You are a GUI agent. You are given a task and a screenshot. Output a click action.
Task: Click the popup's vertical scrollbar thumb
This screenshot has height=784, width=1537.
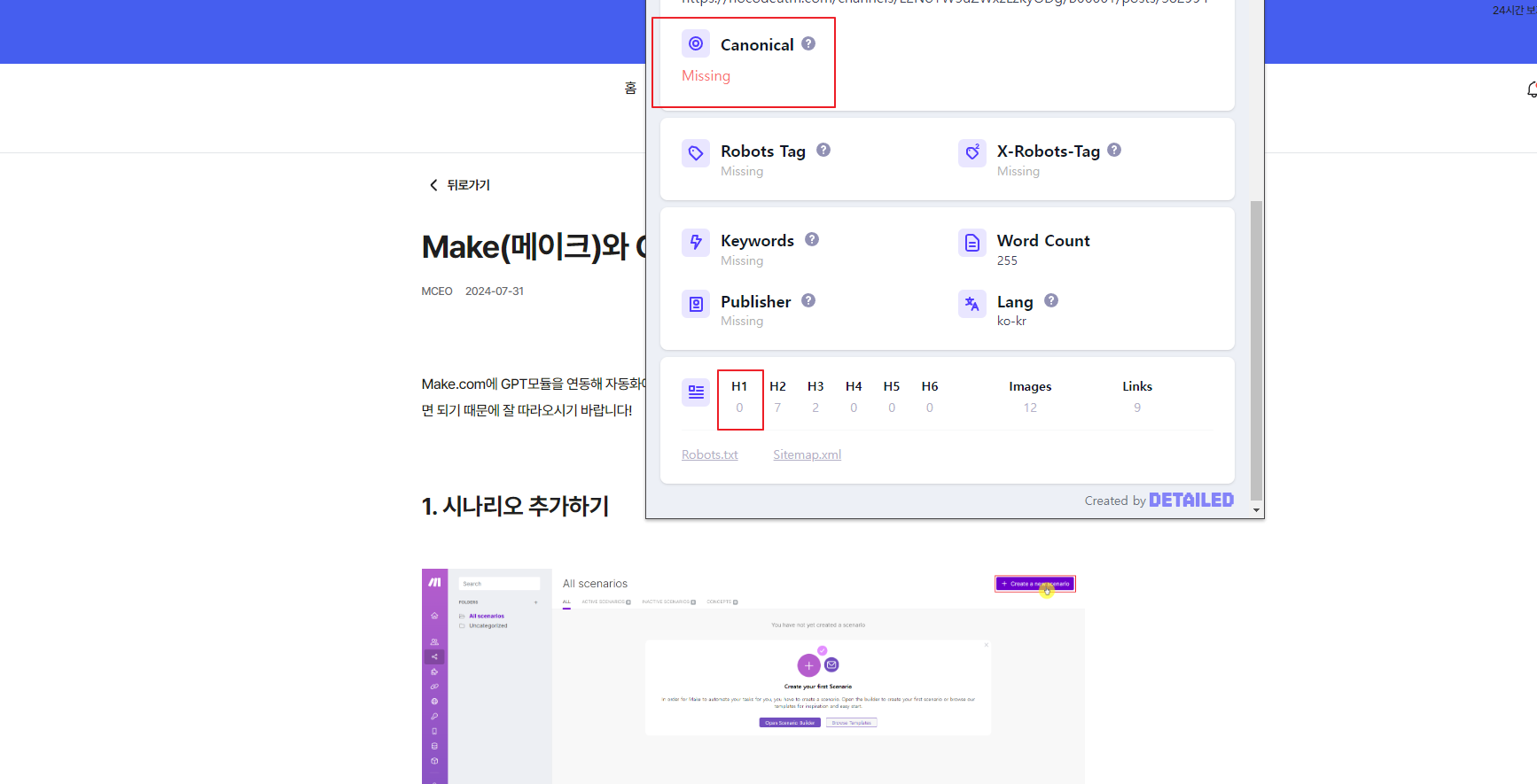[x=1256, y=351]
